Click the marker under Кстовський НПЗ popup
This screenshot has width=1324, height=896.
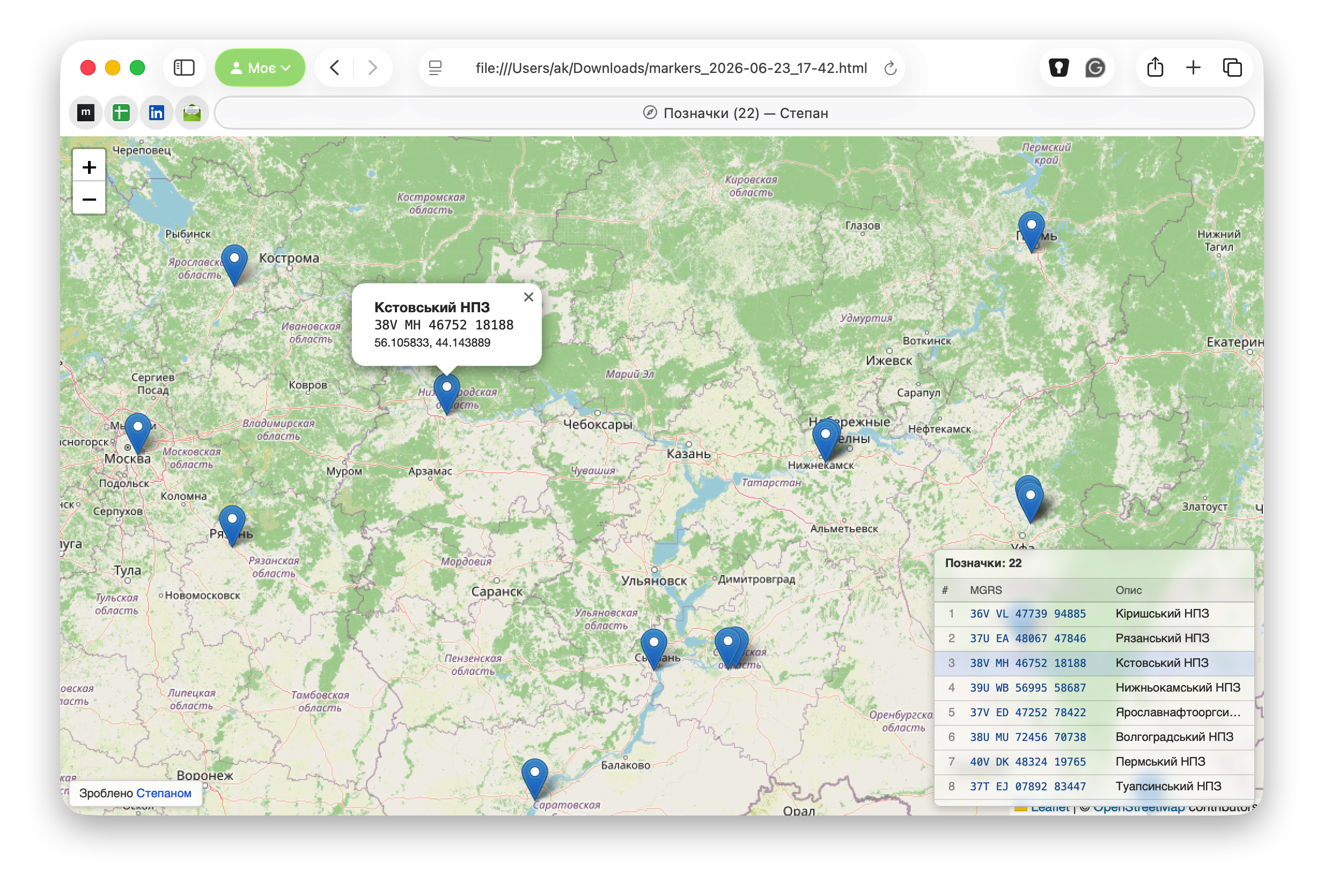pos(447,394)
